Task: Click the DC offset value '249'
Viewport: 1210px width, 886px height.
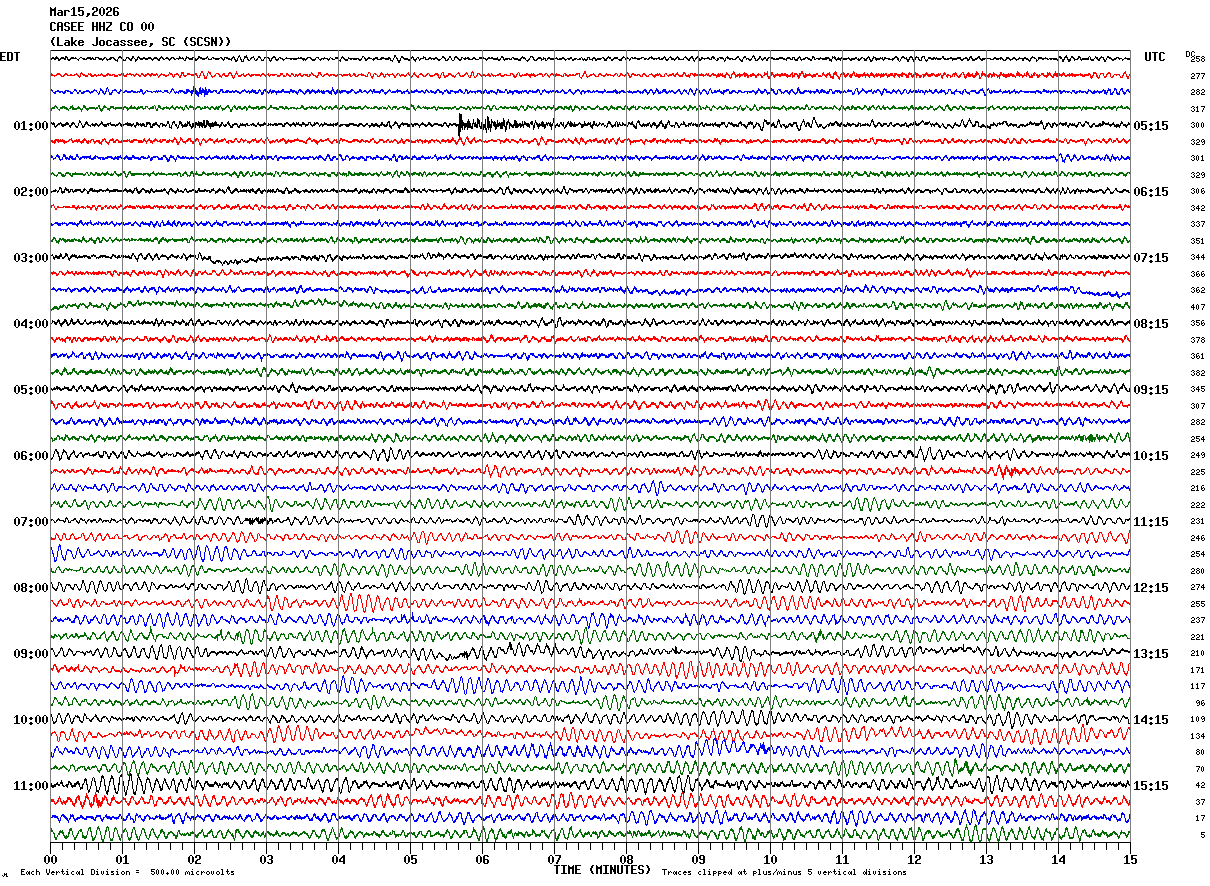Action: (x=1197, y=456)
